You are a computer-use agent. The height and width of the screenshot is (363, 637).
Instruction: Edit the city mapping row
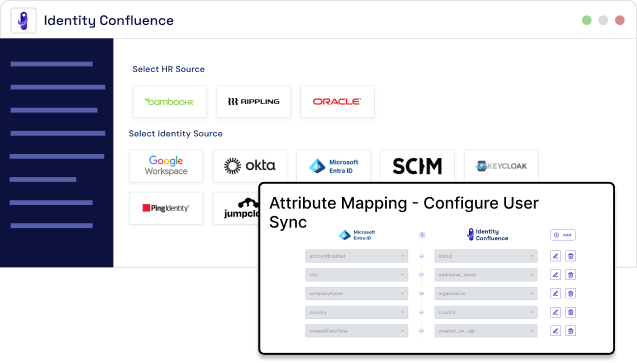click(x=555, y=275)
